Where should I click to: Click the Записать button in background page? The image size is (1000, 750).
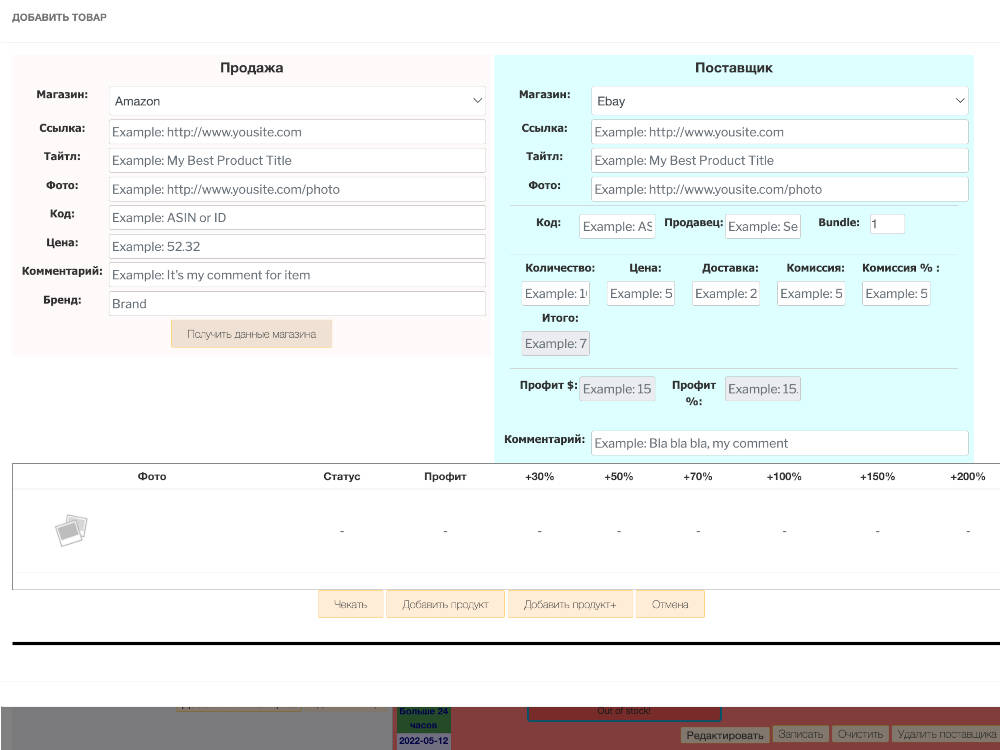point(800,735)
